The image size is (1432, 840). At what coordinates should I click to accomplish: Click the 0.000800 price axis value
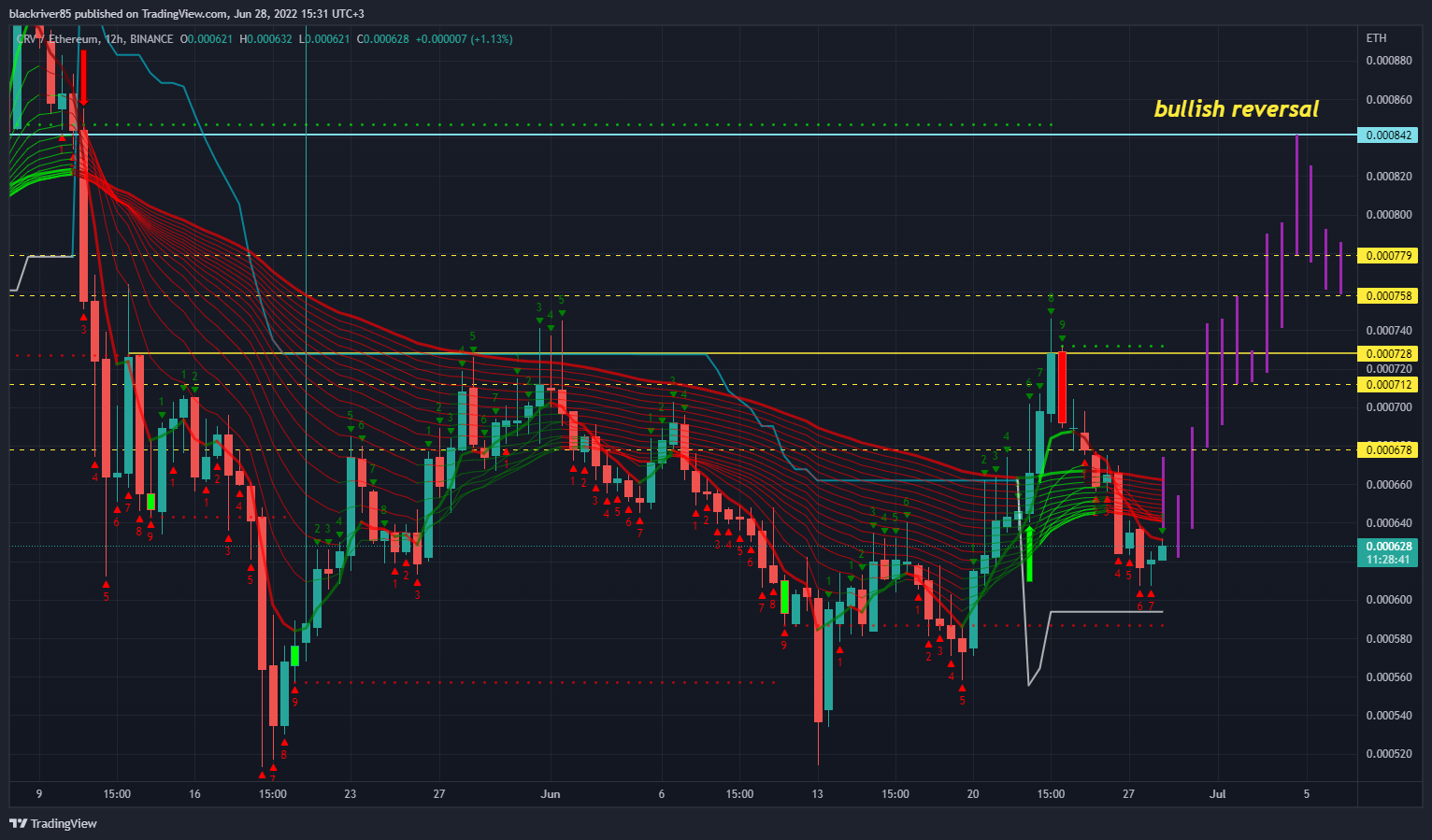click(1388, 215)
